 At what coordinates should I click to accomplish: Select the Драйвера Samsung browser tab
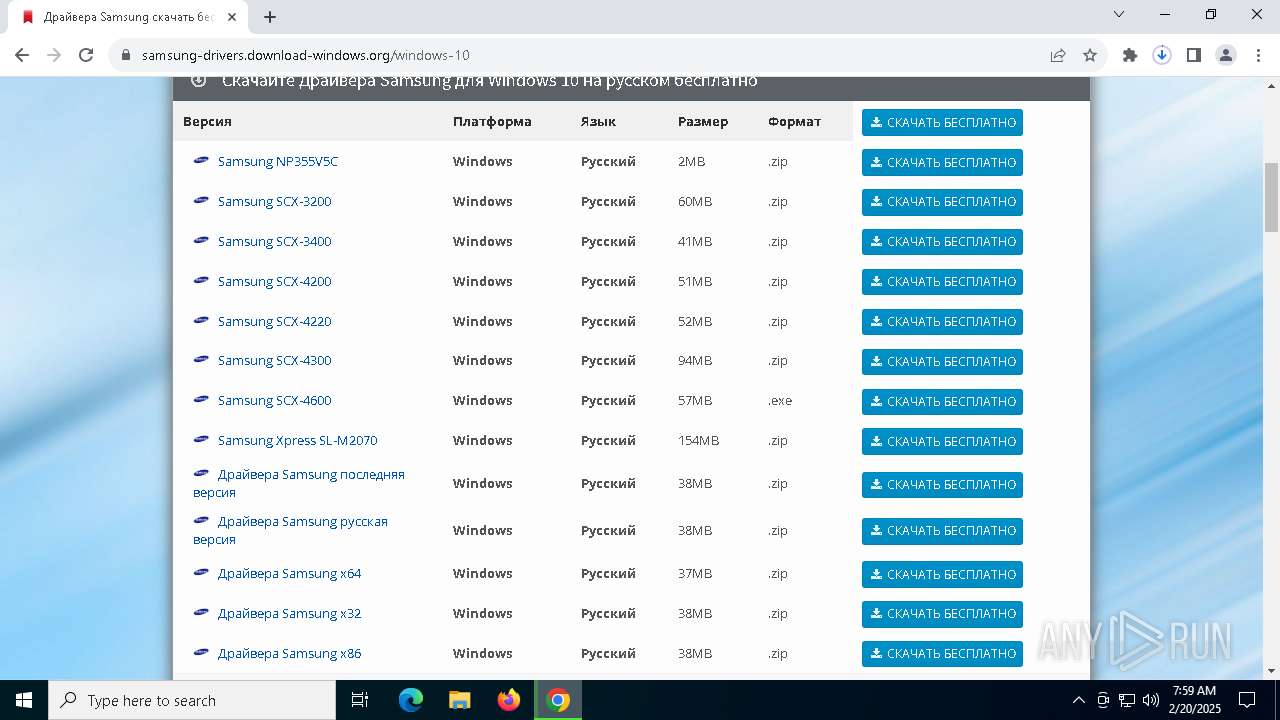128,17
